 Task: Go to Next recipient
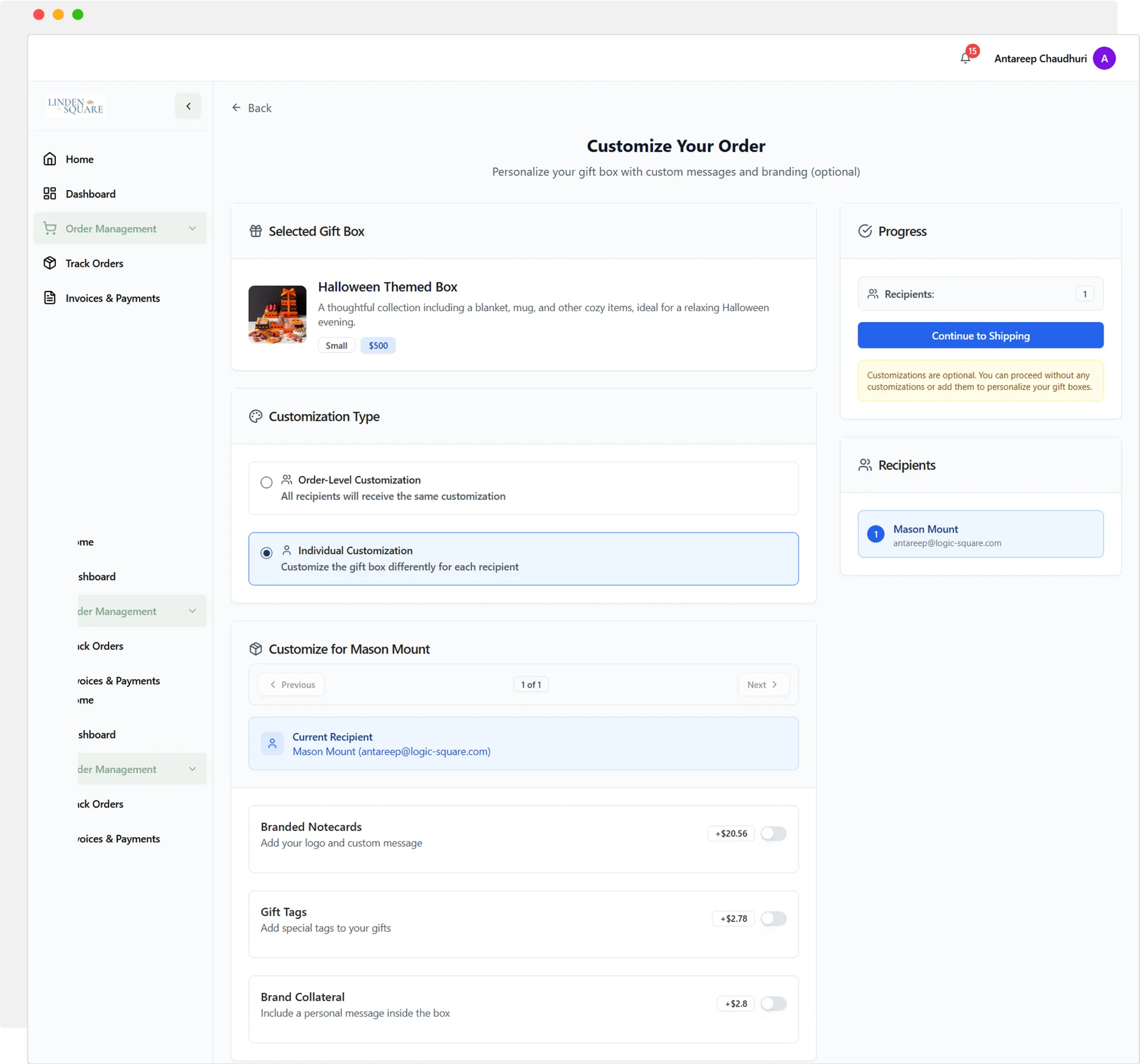(762, 685)
